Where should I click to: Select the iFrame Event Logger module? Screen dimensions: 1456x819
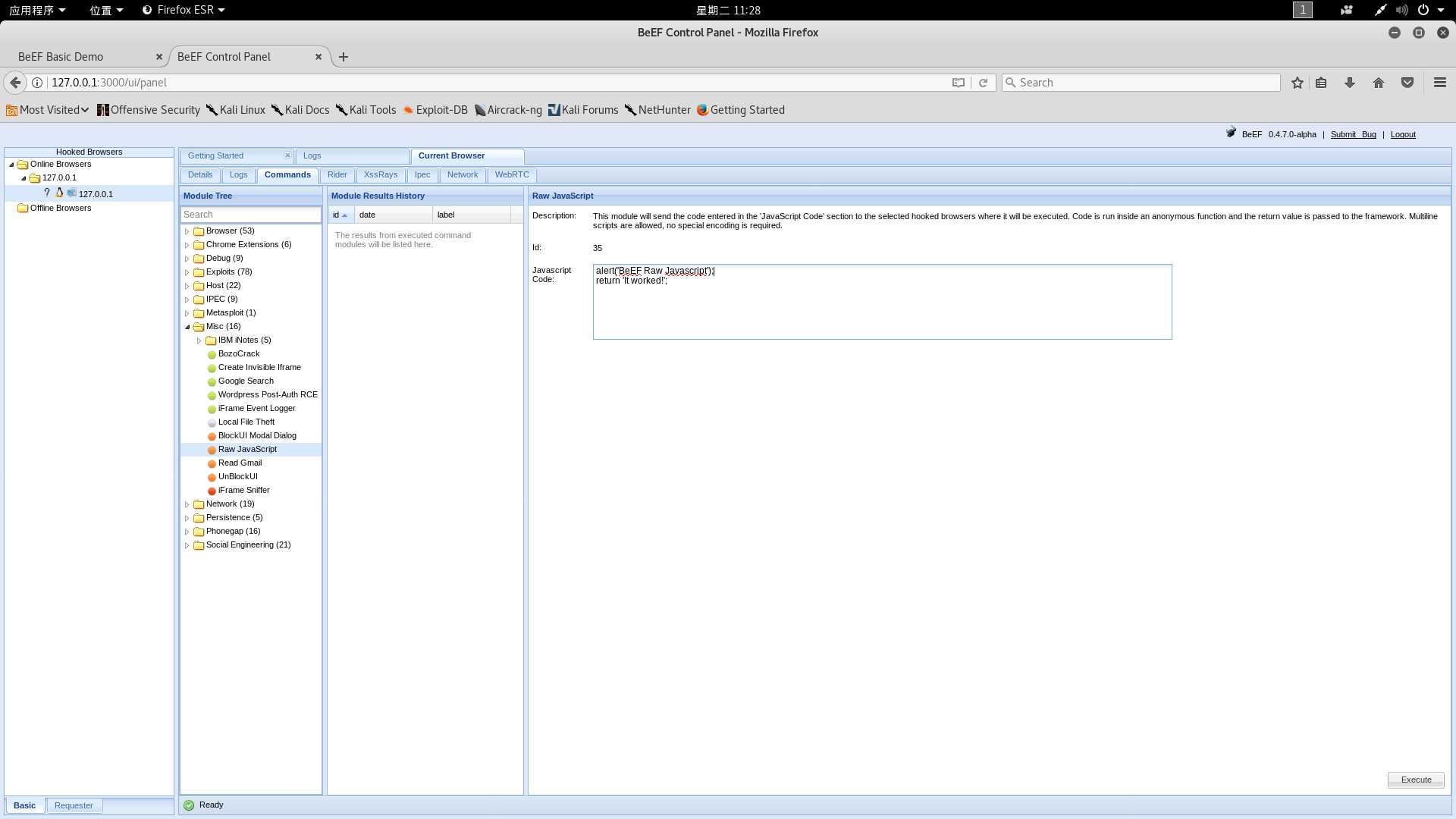click(x=256, y=409)
